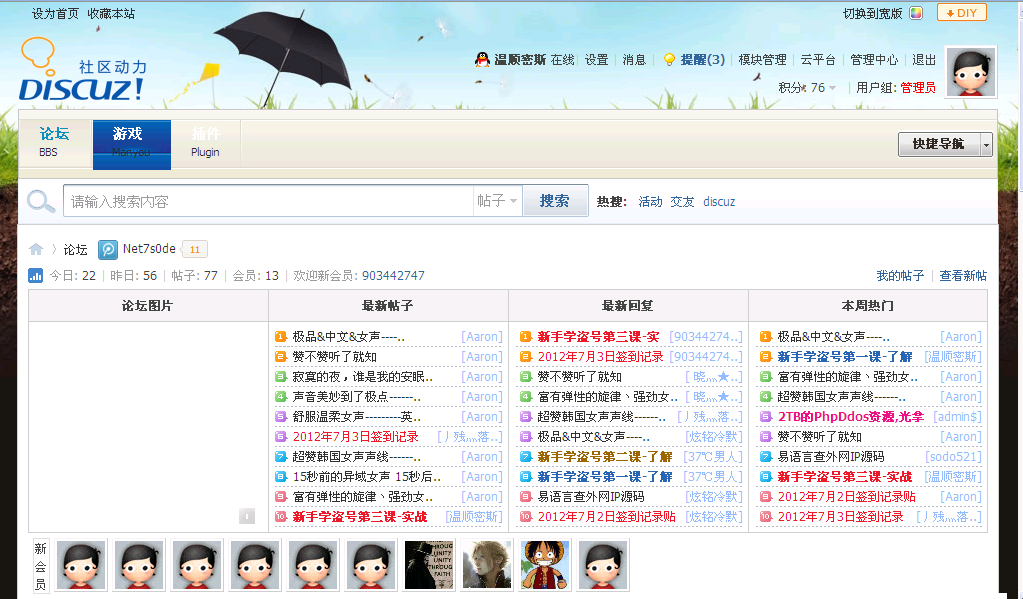The image size is (1023, 599).
Task: Click 论坛 in the breadcrumb
Action: (75, 249)
